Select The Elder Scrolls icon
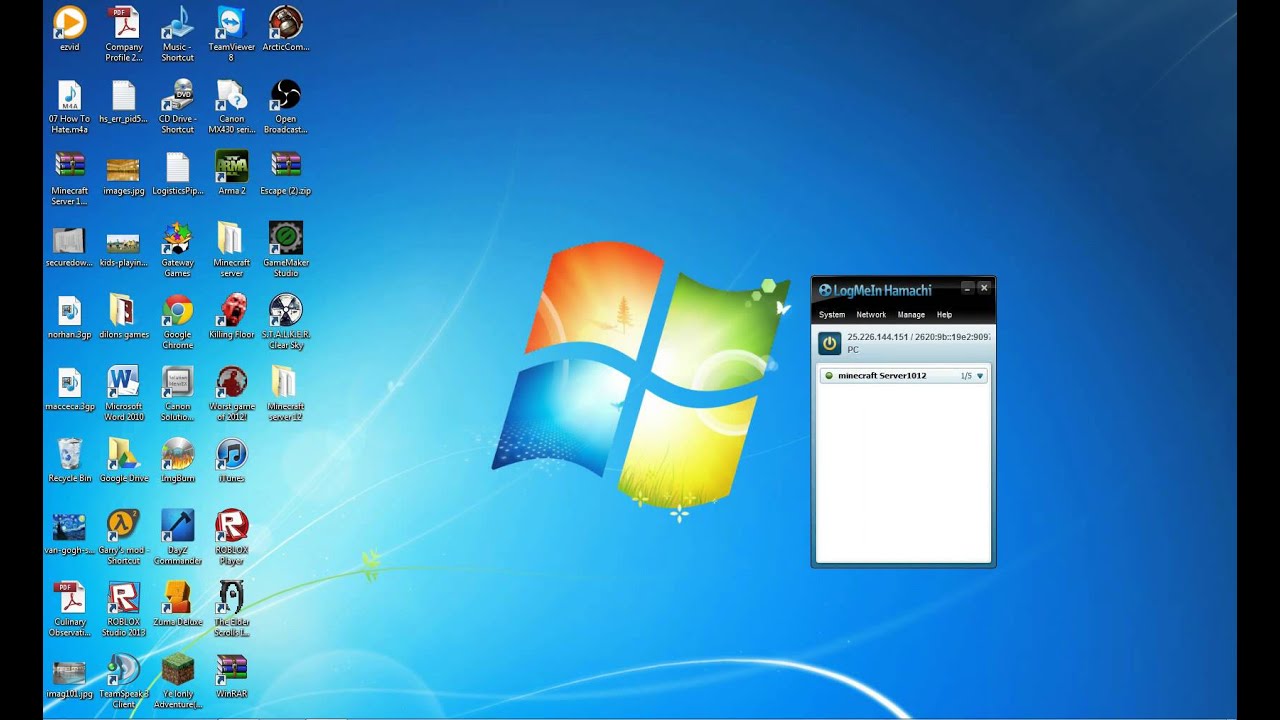 [x=231, y=597]
